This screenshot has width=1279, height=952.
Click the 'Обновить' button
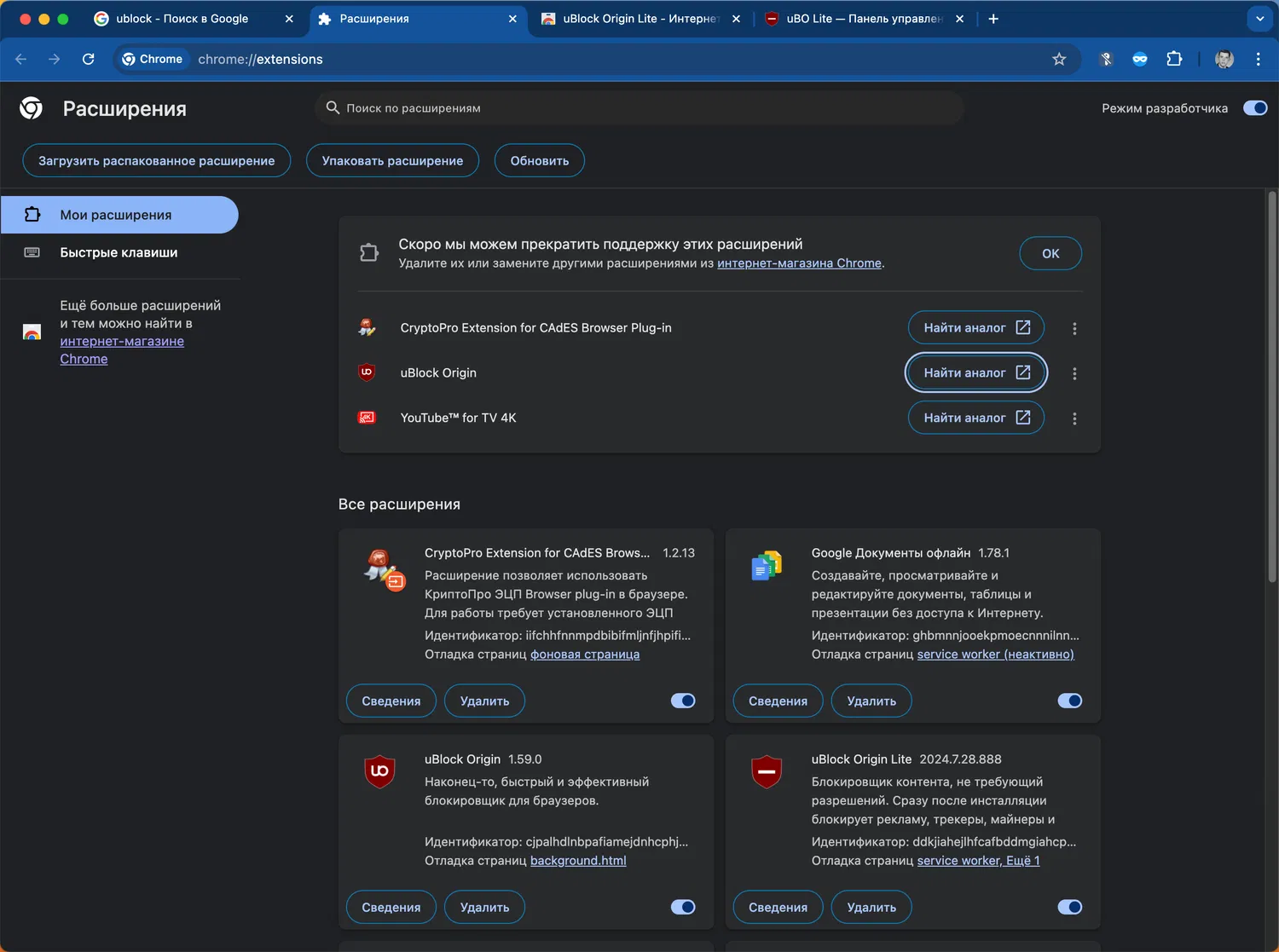(x=540, y=160)
